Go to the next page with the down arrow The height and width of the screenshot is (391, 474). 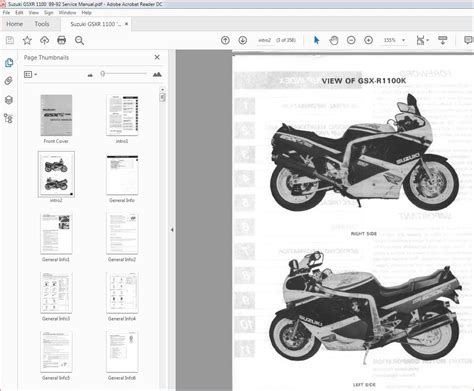(x=243, y=40)
